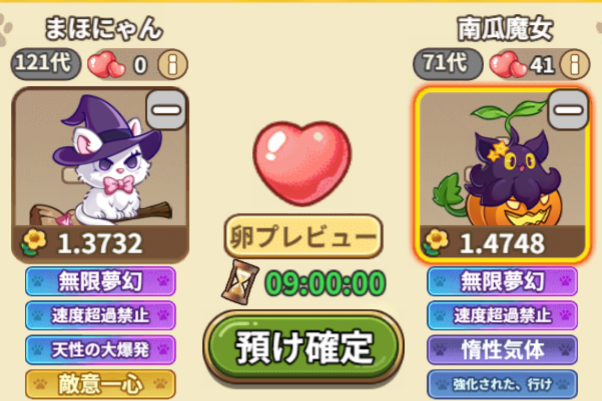
Task: Open the 卵プレビュー egg preview
Action: point(303,236)
